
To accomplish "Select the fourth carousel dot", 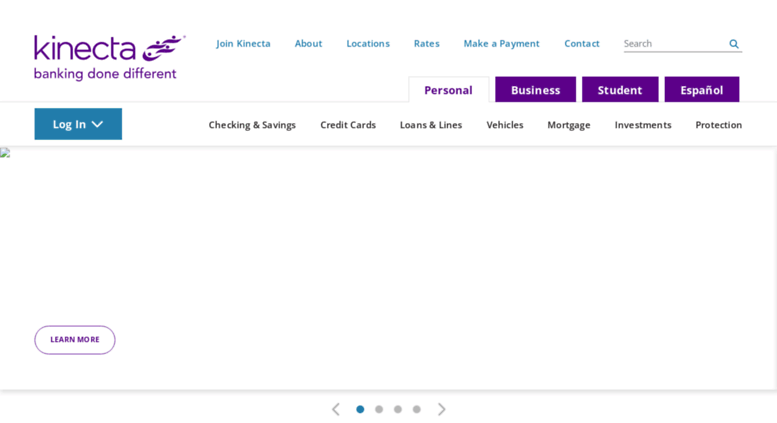I will coord(417,409).
